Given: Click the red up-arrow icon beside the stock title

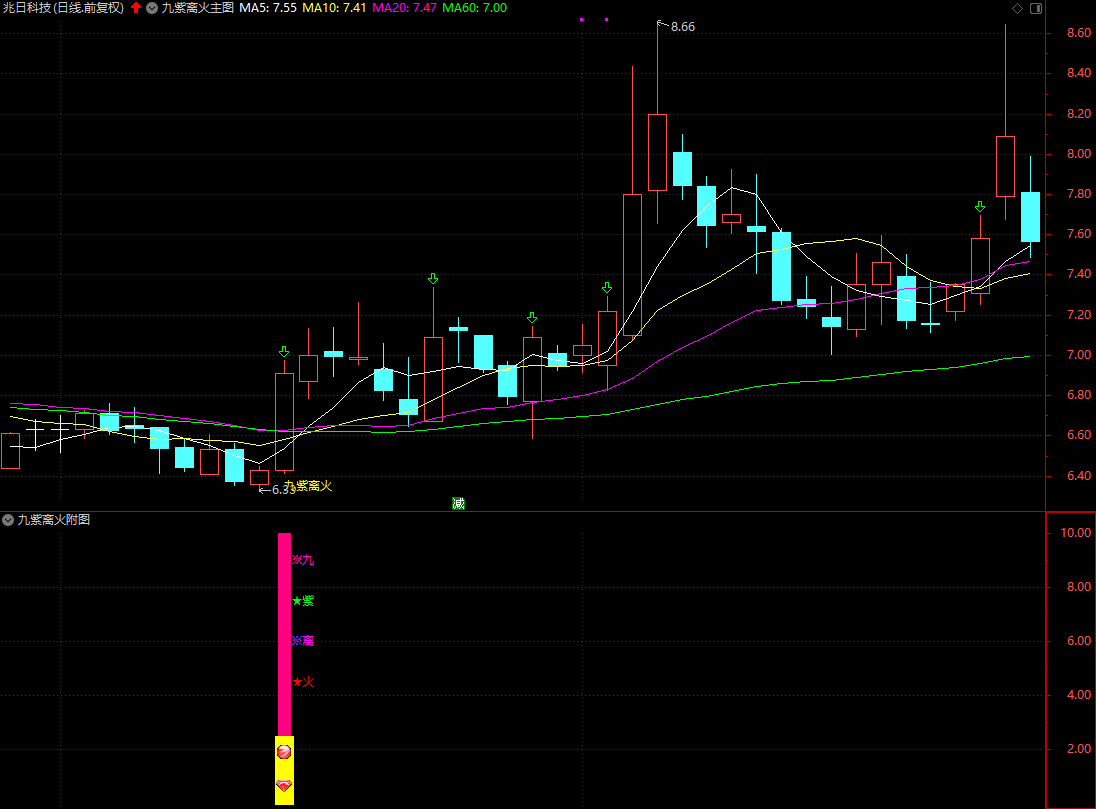Looking at the screenshot, I should coord(136,8).
